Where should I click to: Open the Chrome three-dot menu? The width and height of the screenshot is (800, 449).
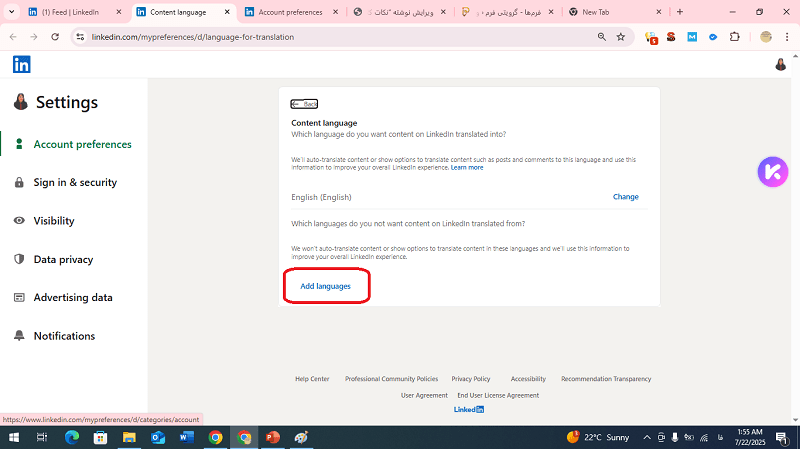pos(787,37)
